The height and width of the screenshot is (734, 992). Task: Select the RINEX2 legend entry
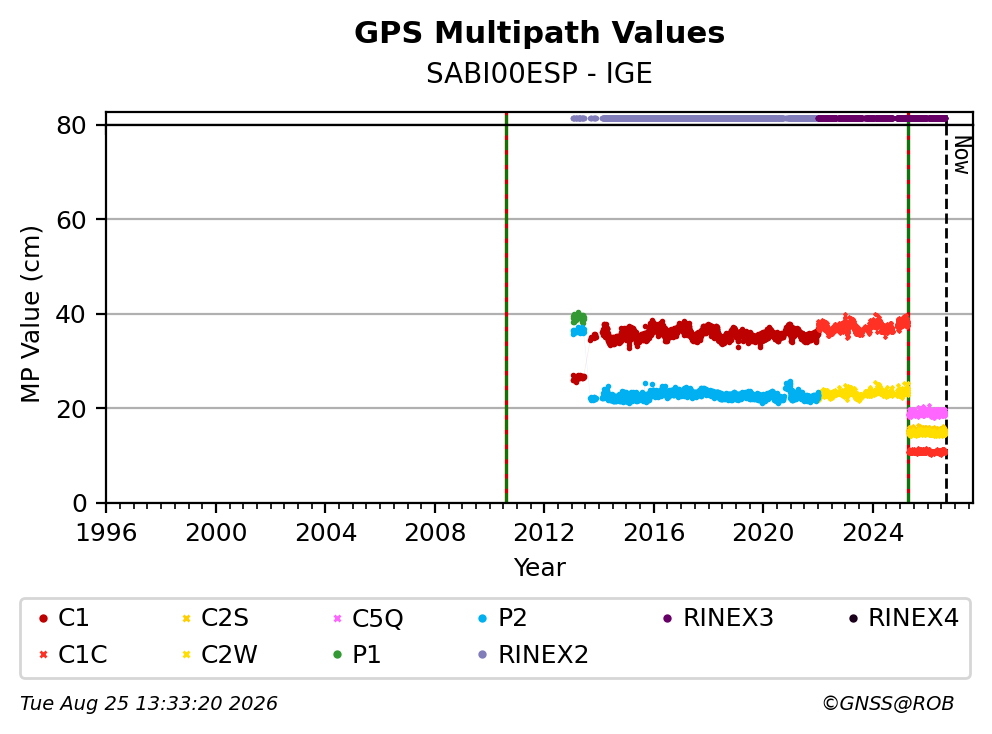pos(533,655)
